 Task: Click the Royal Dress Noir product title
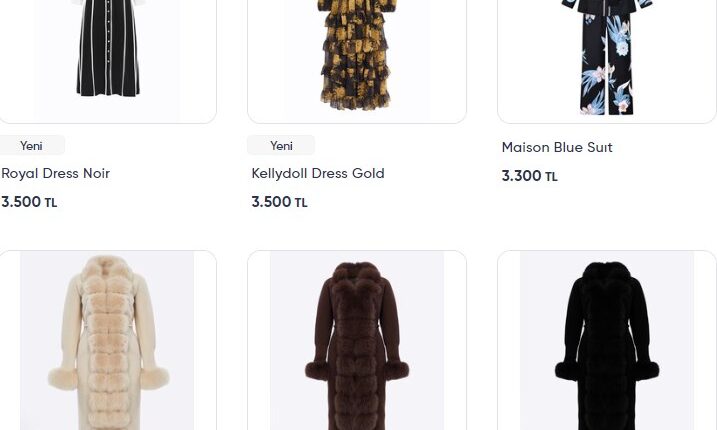(x=55, y=173)
